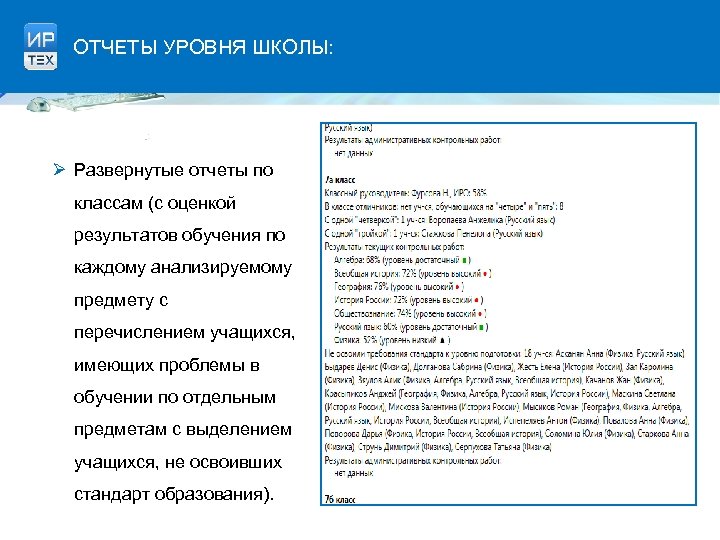Click the text 'каждому анализируемому'
720x540 pixels.
coord(183,267)
